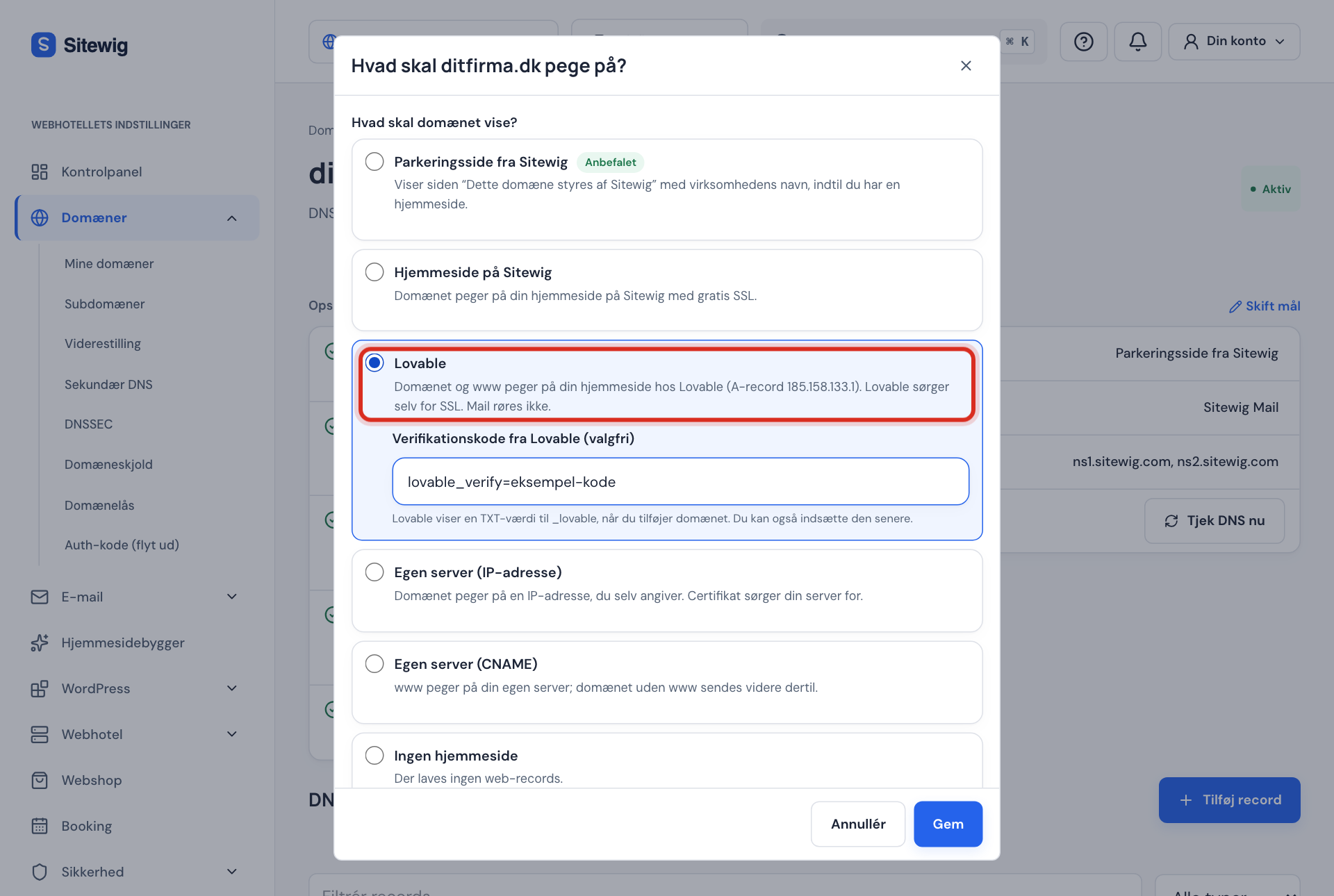Open Sekundær DNS in sidebar

108,385
